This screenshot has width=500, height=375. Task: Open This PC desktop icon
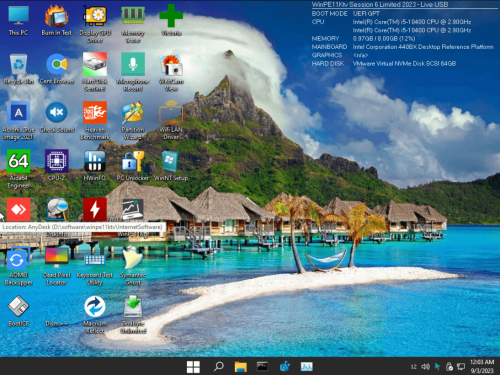18,21
